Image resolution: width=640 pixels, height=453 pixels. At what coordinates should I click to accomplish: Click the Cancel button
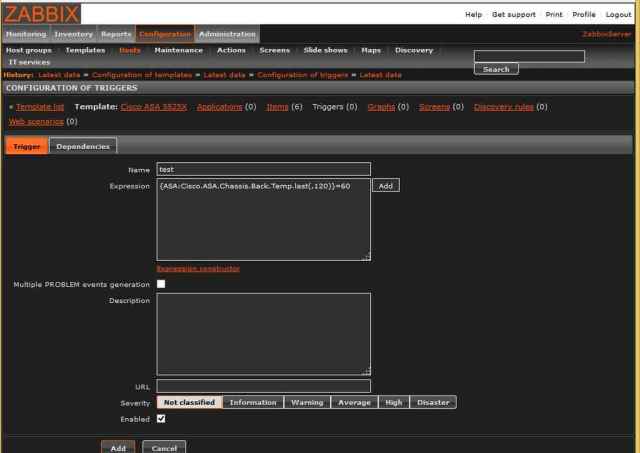pyautogui.click(x=164, y=448)
